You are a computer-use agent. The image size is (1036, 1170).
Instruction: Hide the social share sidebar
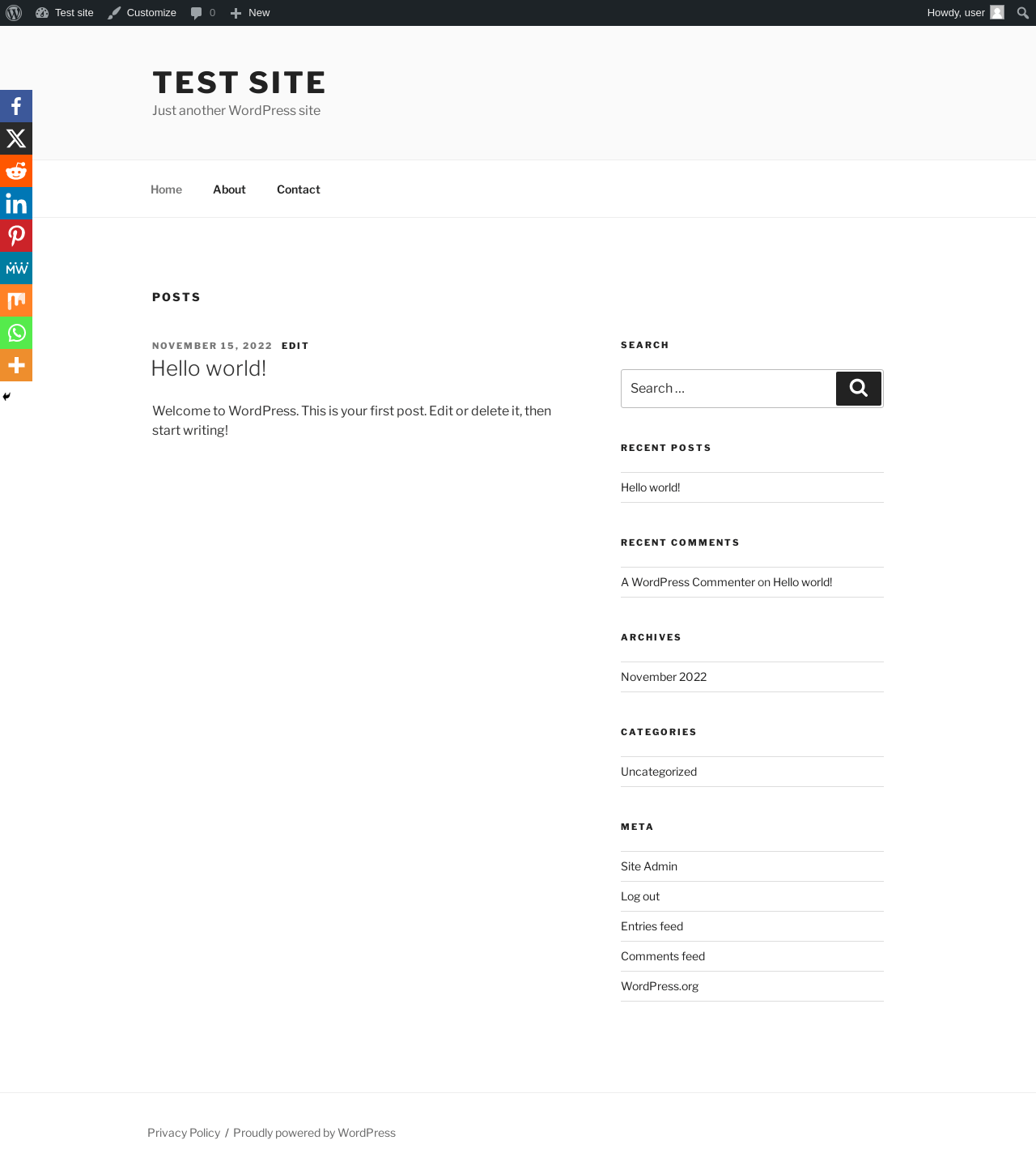tap(6, 397)
